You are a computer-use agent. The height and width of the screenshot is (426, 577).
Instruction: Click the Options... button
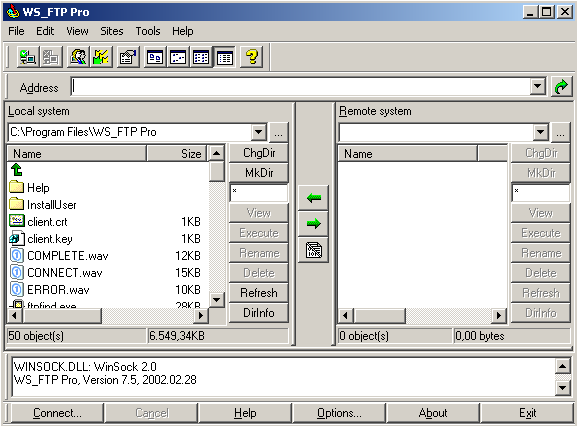pyautogui.click(x=339, y=413)
